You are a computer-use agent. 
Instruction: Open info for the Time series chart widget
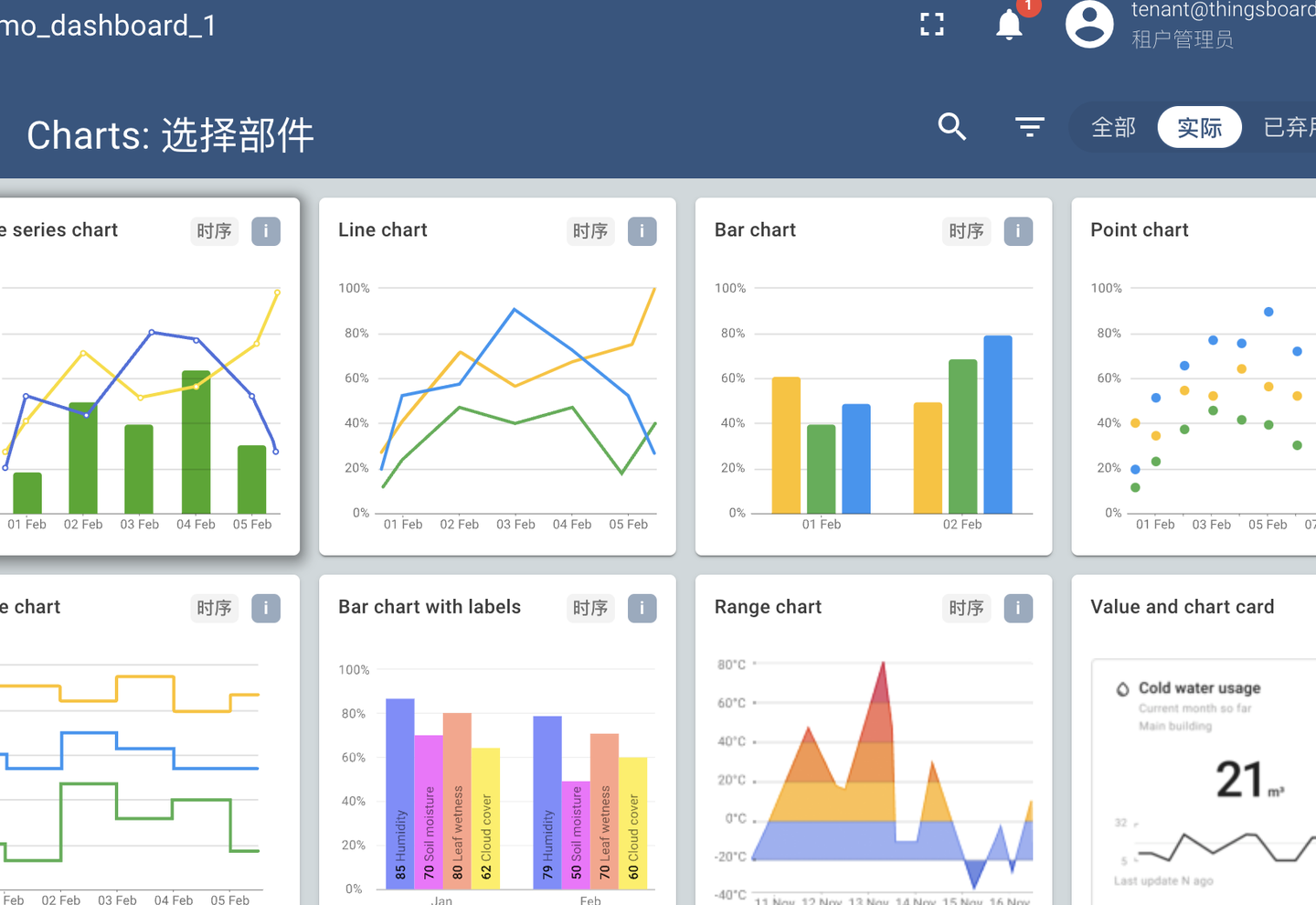[x=266, y=231]
